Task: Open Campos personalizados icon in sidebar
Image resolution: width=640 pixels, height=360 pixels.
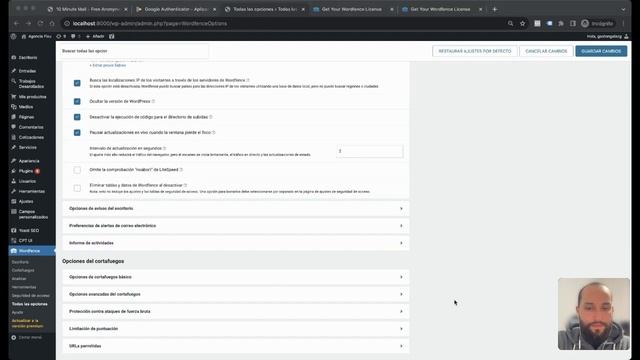Action: click(x=13, y=211)
